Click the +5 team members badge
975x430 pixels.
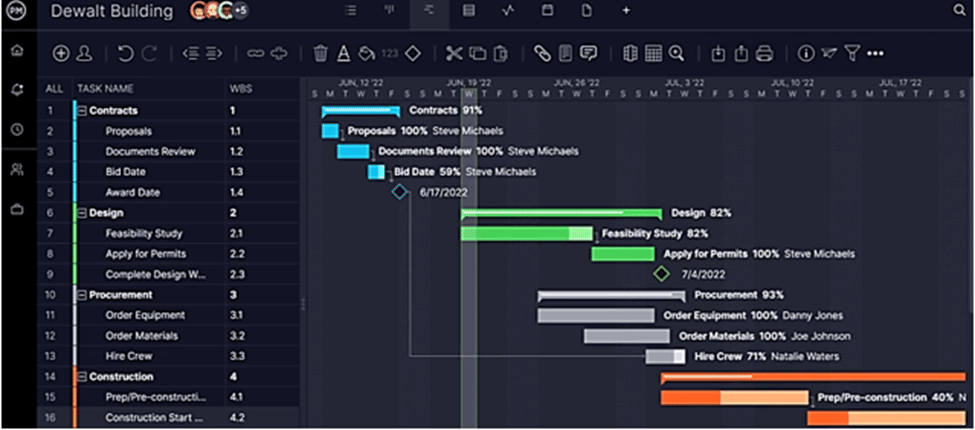tap(241, 11)
